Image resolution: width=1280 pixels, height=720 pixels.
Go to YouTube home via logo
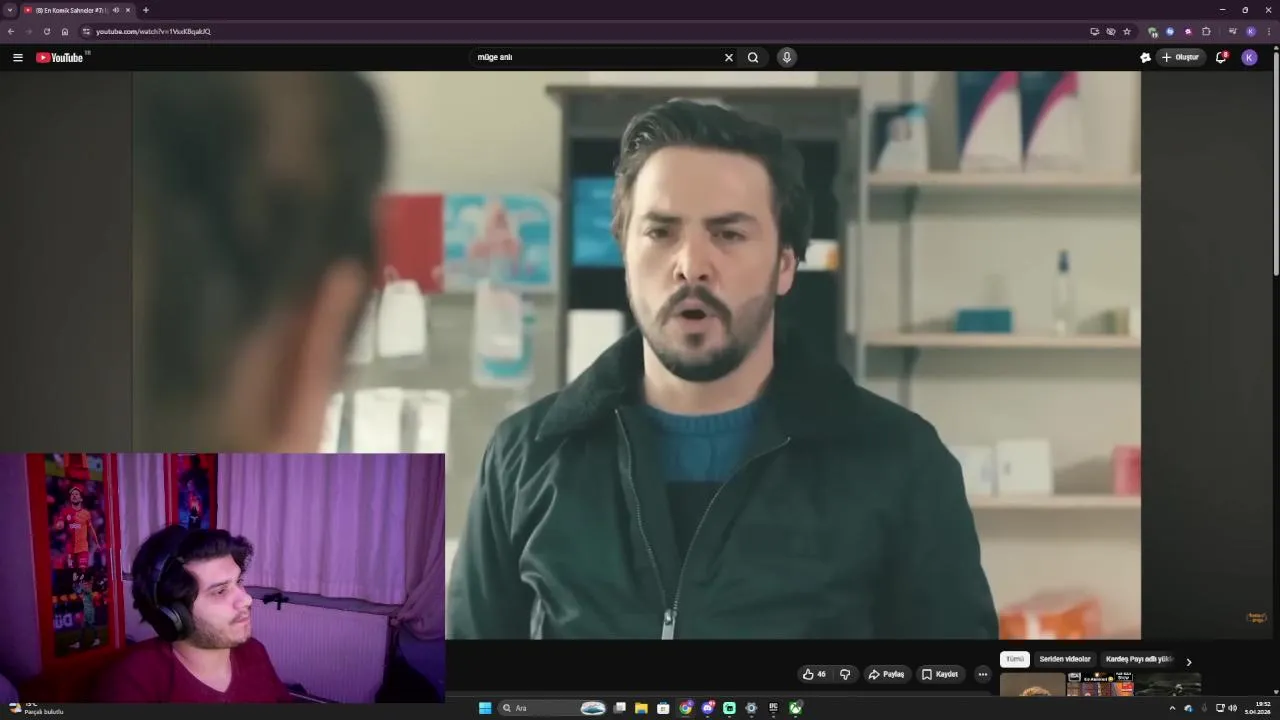(x=60, y=58)
